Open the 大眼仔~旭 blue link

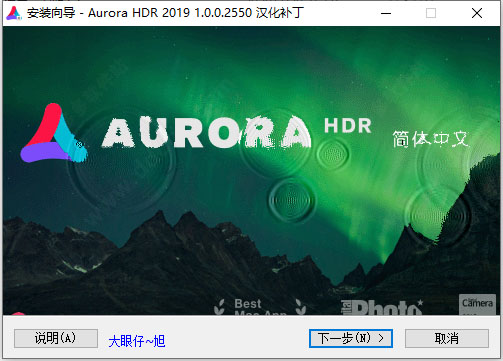137,341
